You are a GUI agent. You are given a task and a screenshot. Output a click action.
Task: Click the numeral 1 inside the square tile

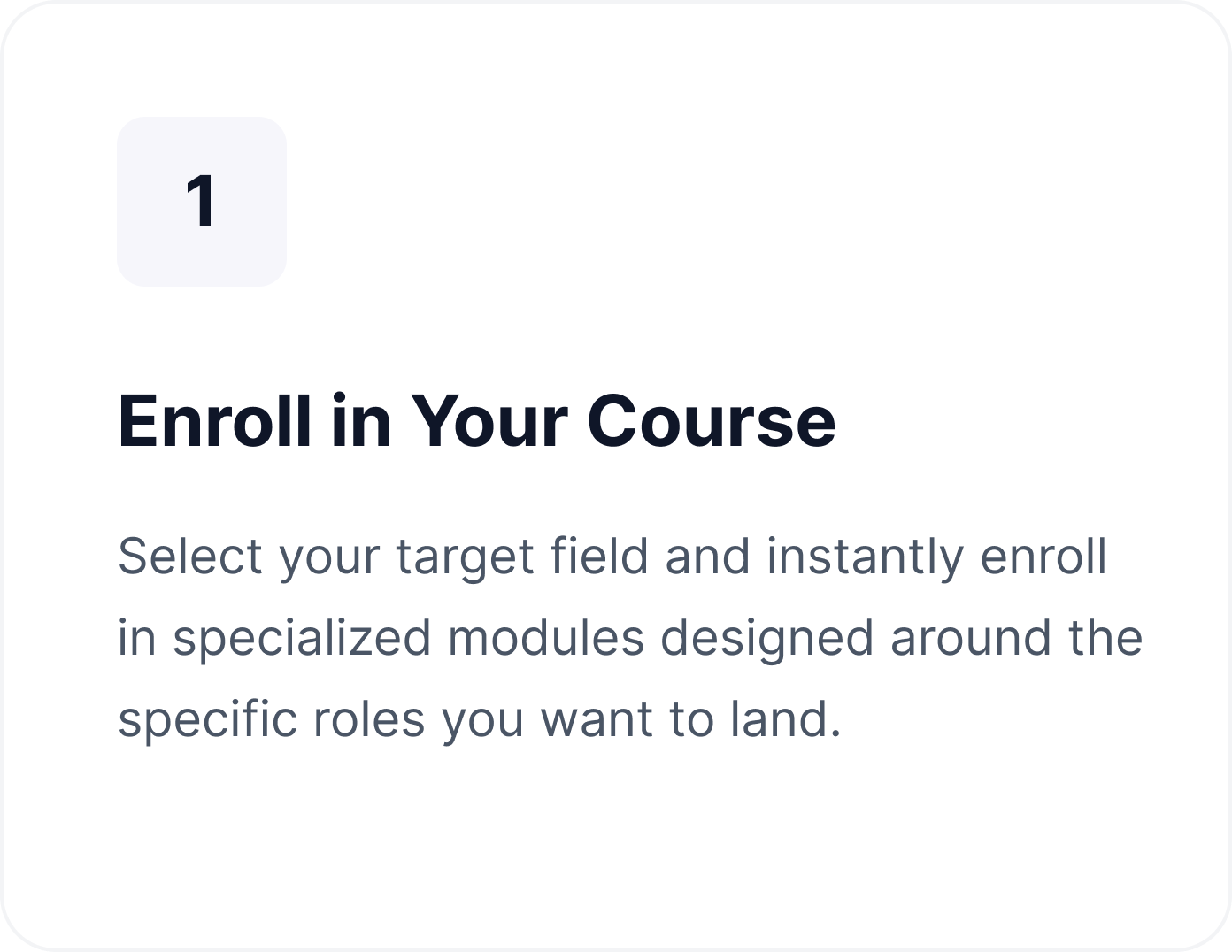[201, 202]
